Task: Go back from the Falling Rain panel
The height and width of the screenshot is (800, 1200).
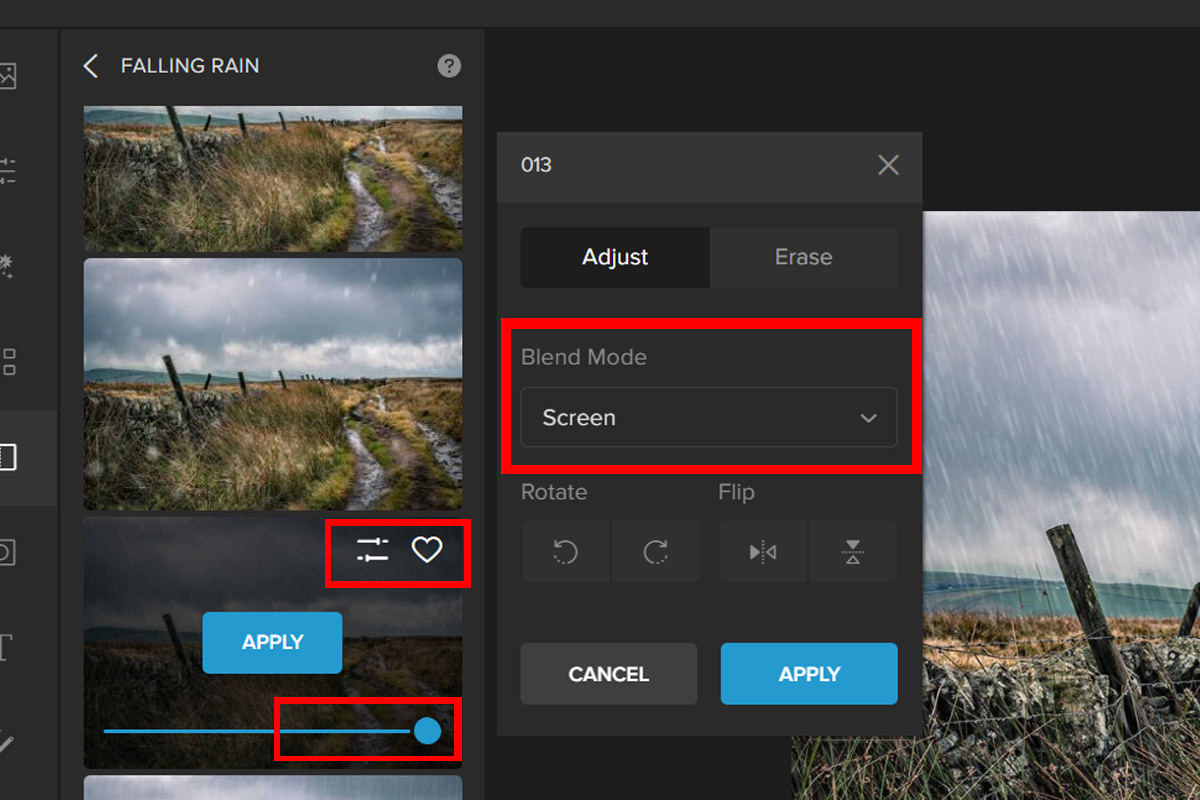Action: click(91, 66)
